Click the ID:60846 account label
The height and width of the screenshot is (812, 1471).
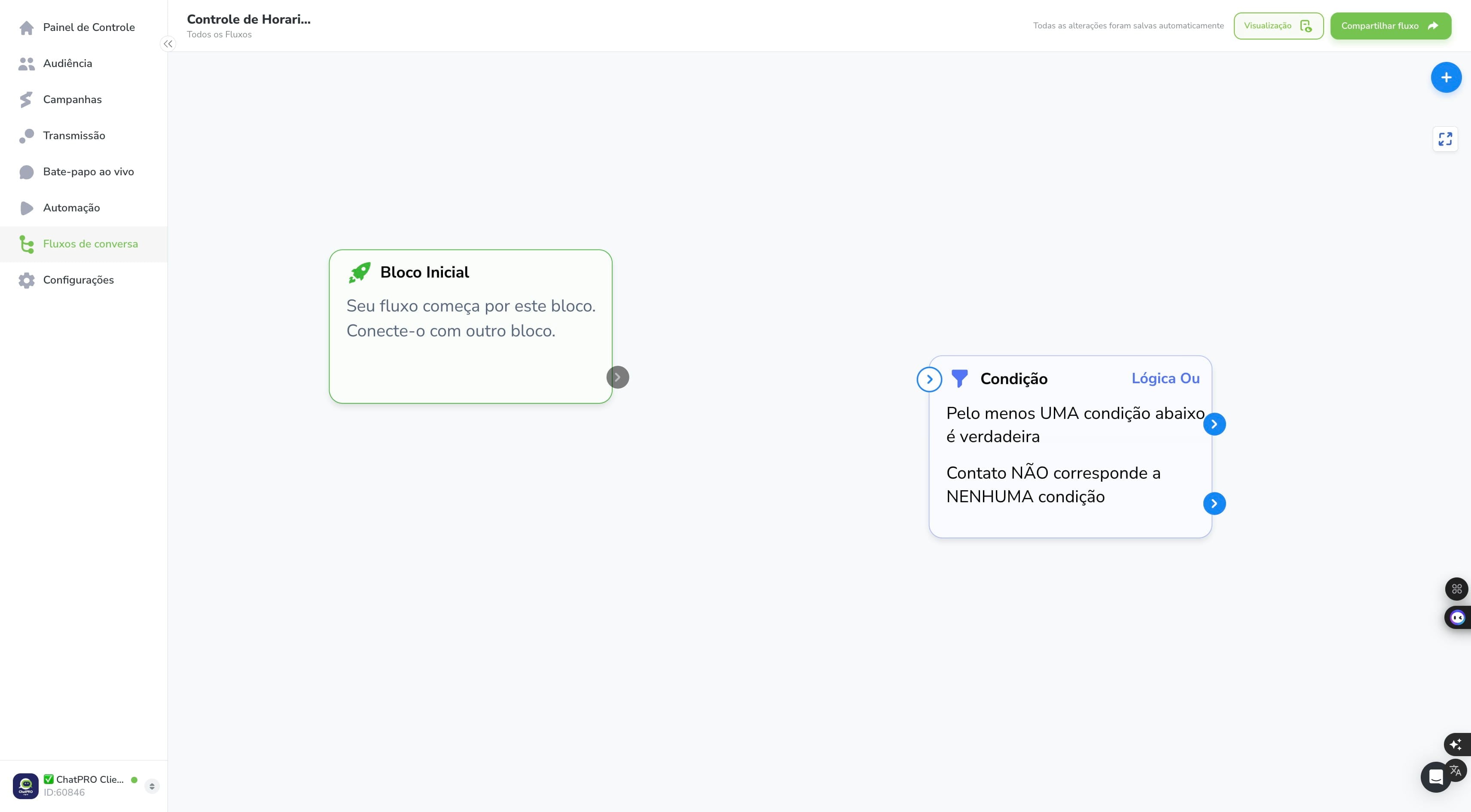(64, 793)
